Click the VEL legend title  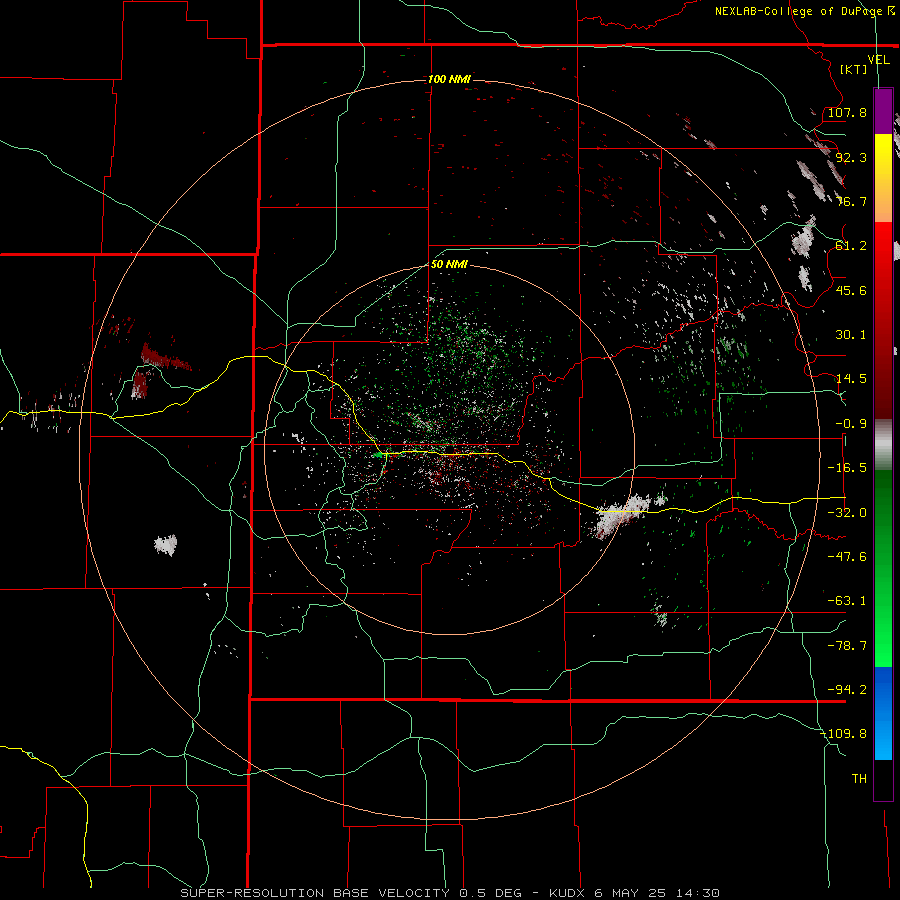878,60
